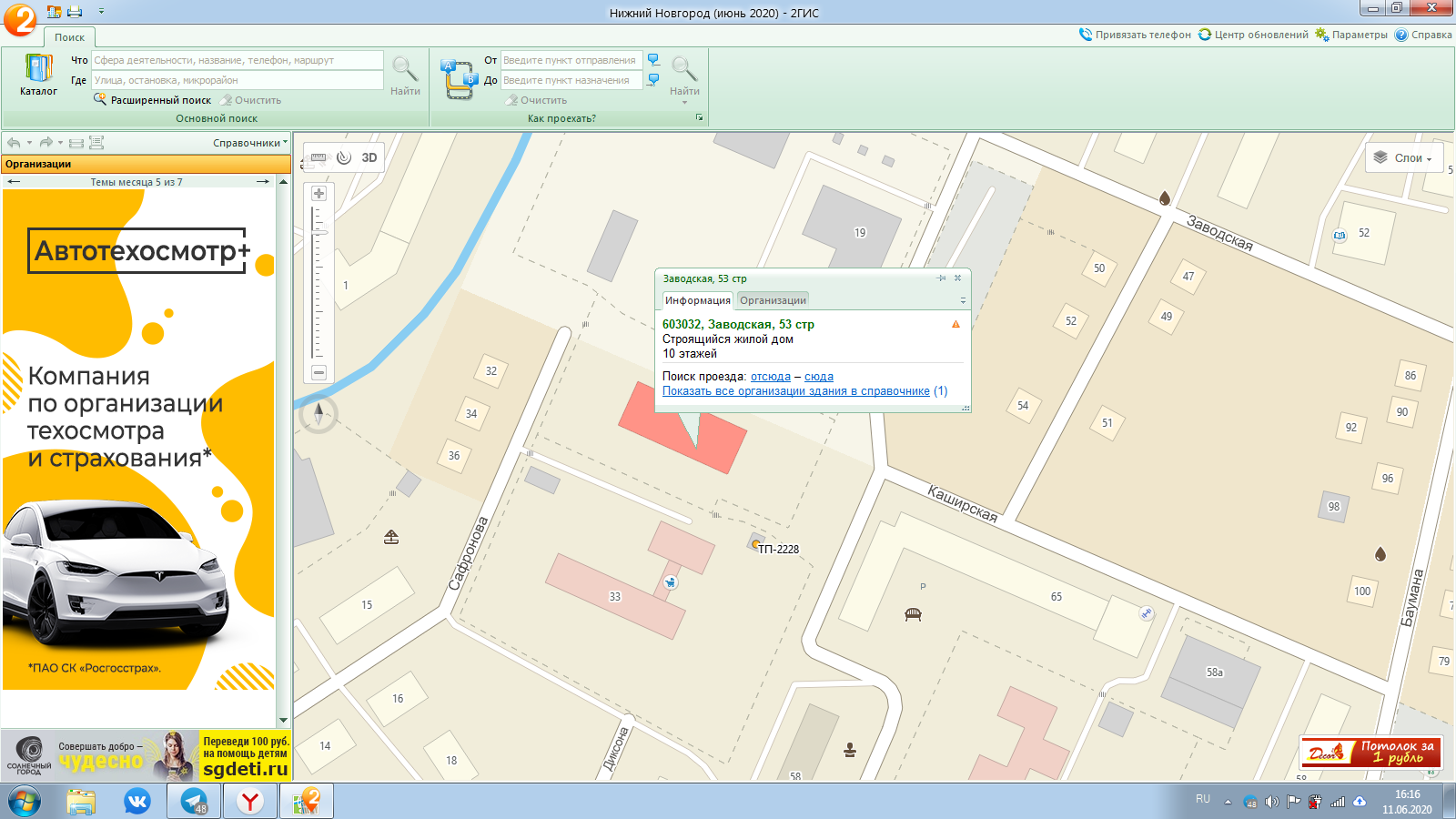
Task: Open Центр обновлений
Action: 1253,35
